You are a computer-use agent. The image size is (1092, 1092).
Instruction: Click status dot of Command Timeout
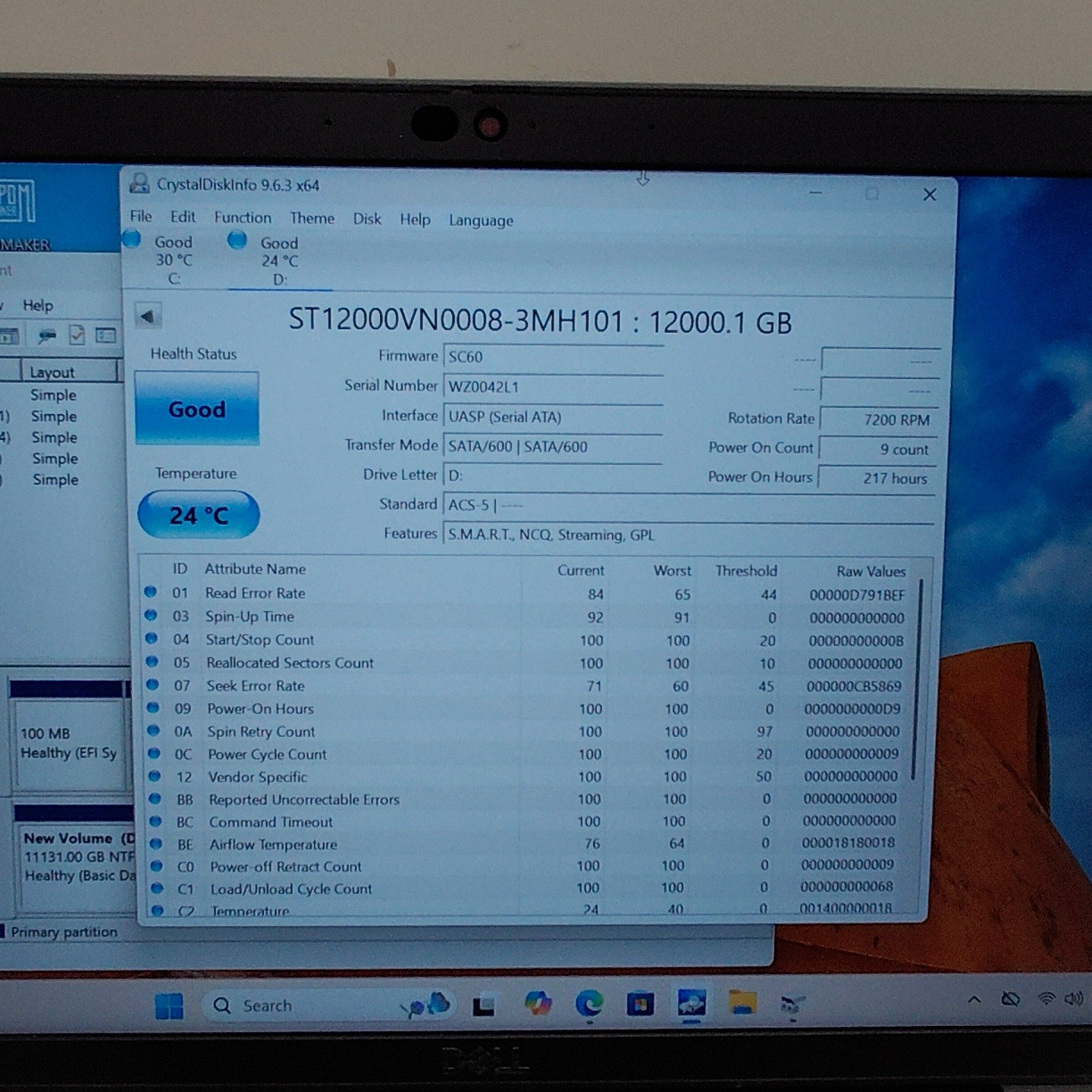click(155, 821)
